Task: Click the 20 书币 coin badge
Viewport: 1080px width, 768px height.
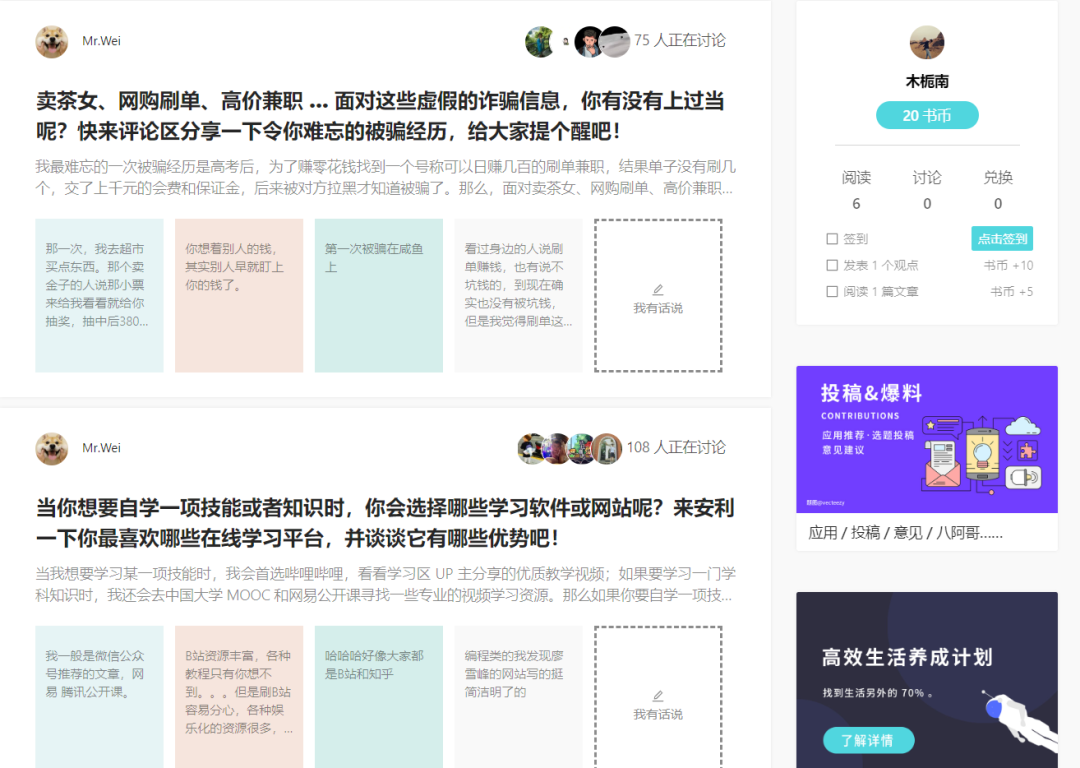Action: (x=927, y=115)
